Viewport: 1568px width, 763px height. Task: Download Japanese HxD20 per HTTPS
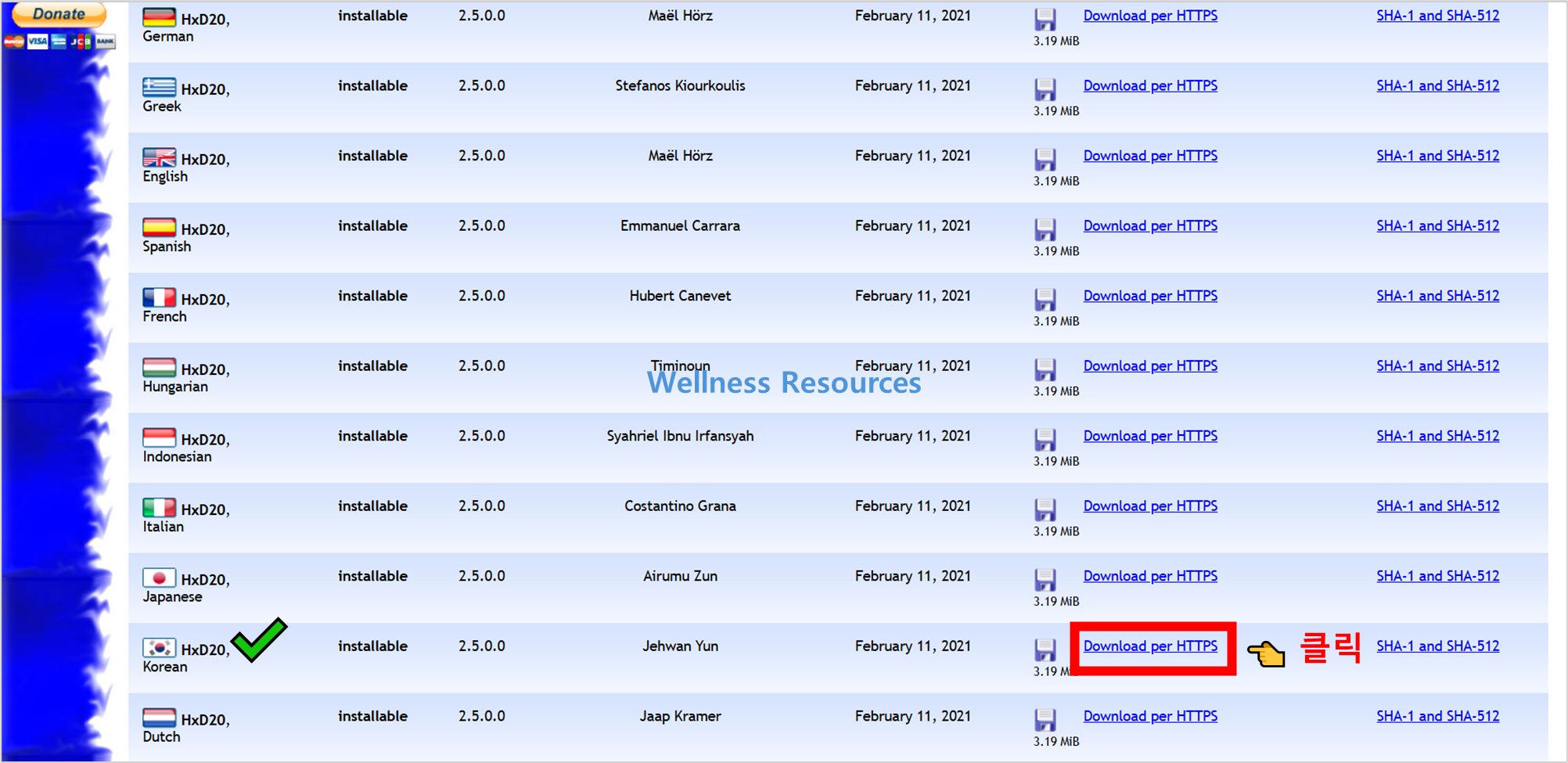[x=1150, y=576]
